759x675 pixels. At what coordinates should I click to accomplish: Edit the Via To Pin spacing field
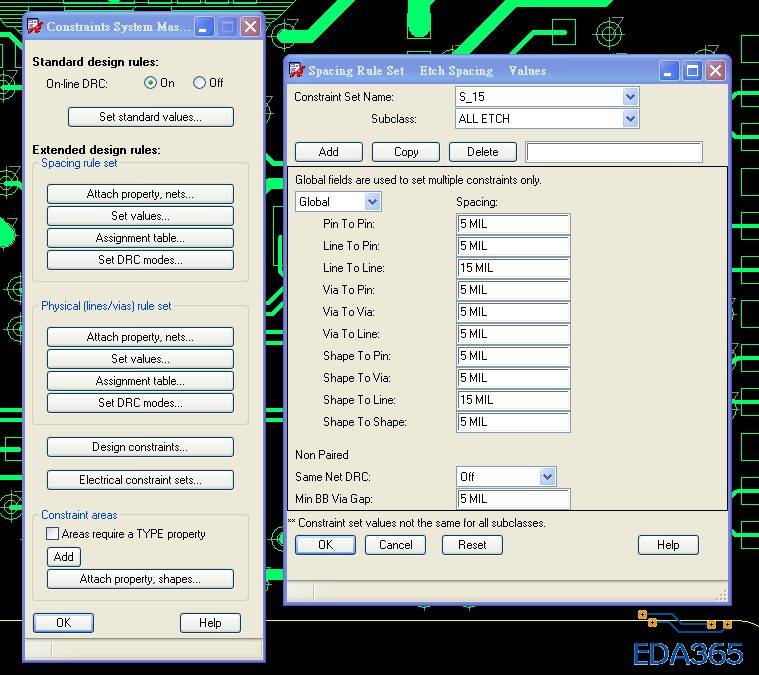513,290
